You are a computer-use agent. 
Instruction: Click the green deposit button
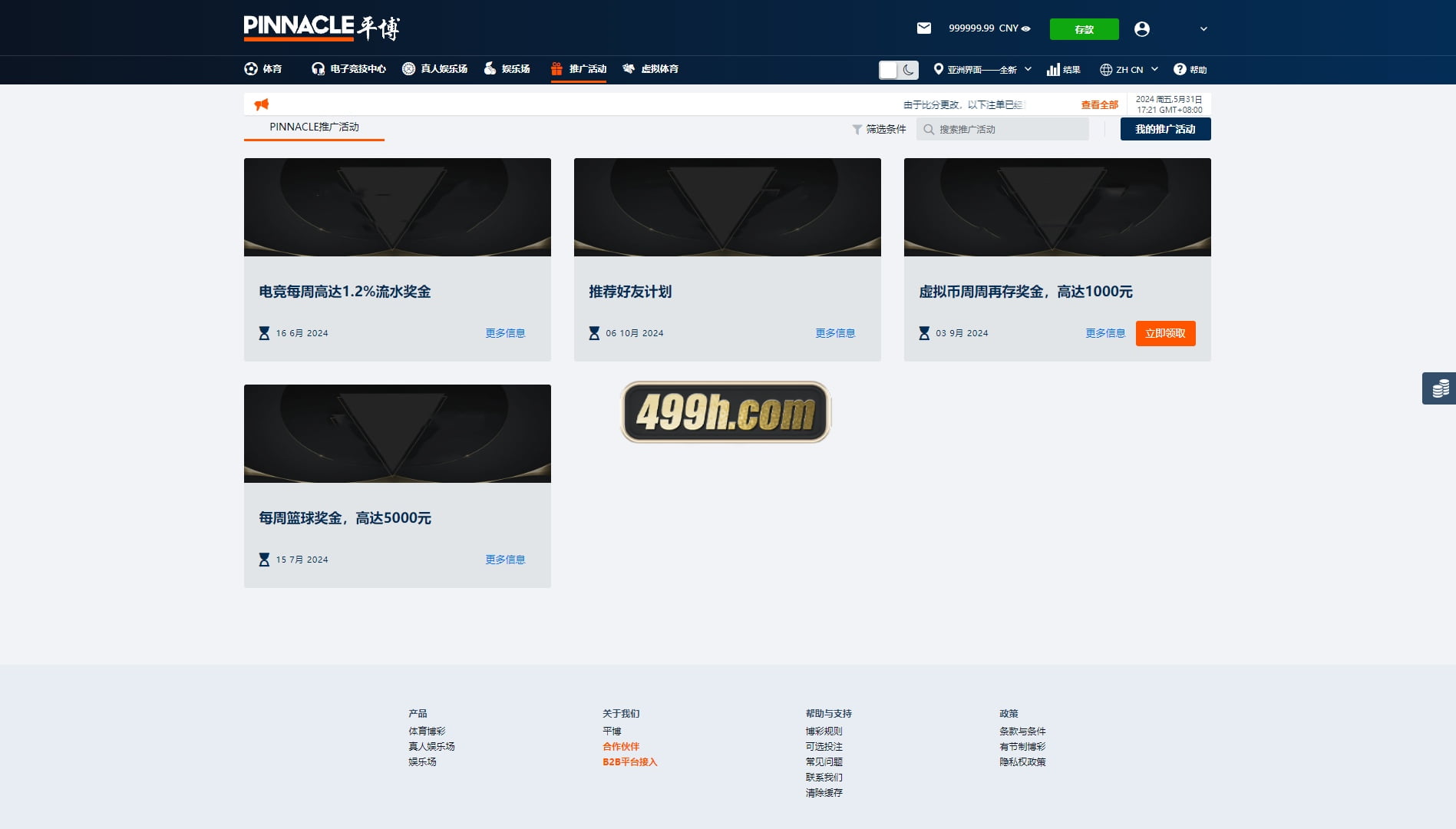pyautogui.click(x=1084, y=29)
